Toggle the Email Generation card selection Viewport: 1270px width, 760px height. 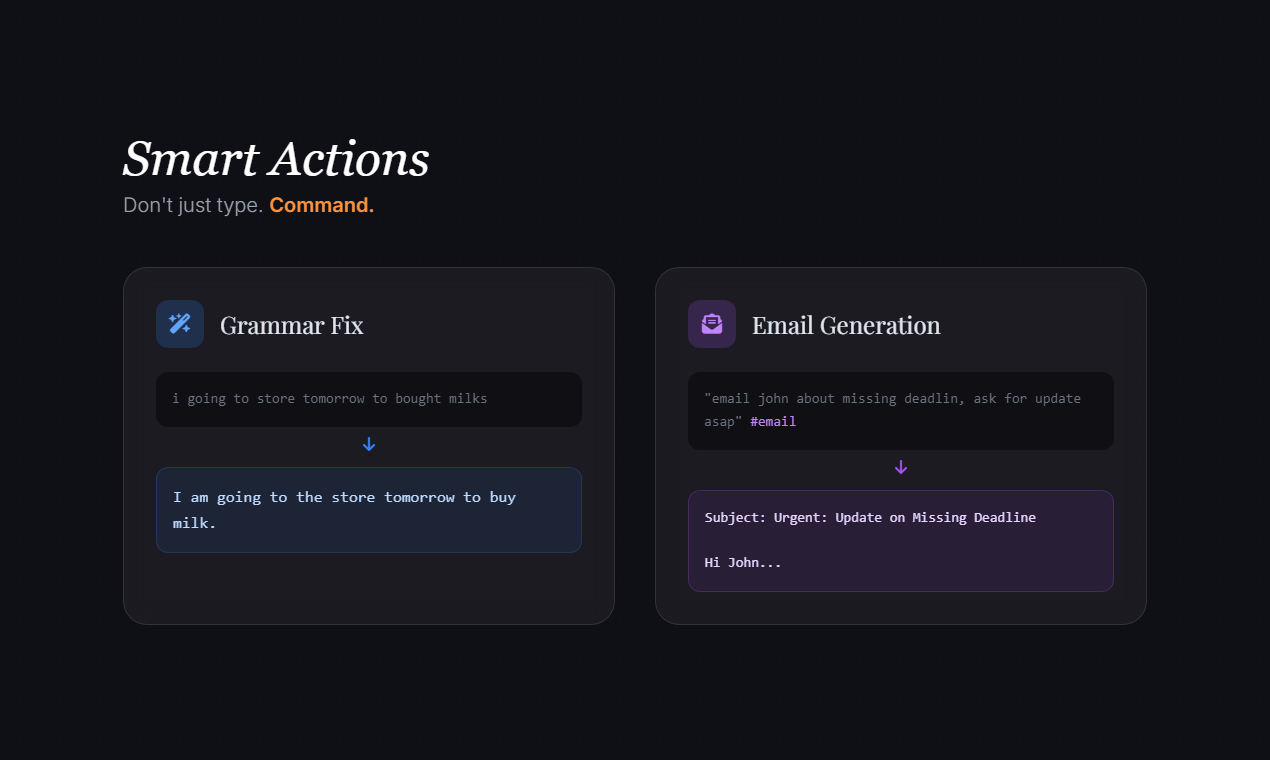(901, 446)
